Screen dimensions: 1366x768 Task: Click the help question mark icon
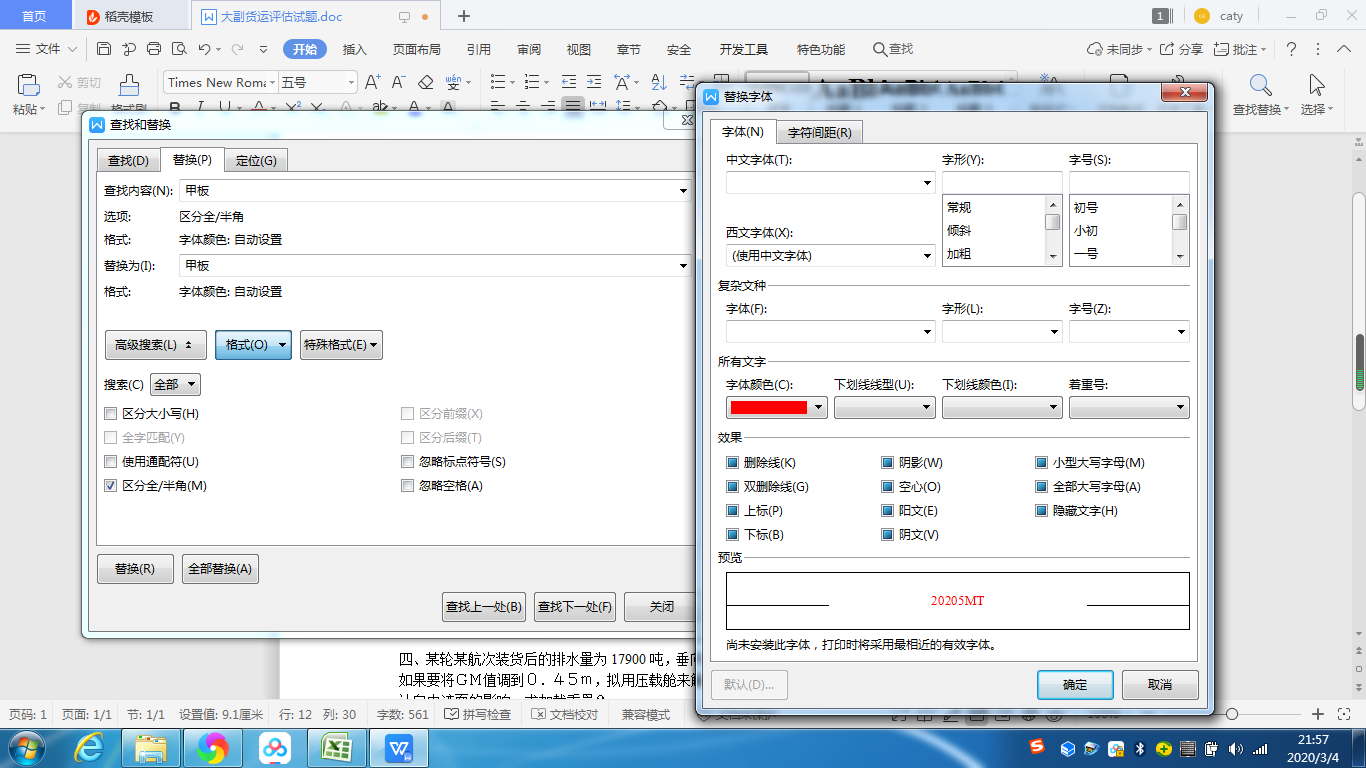1291,49
